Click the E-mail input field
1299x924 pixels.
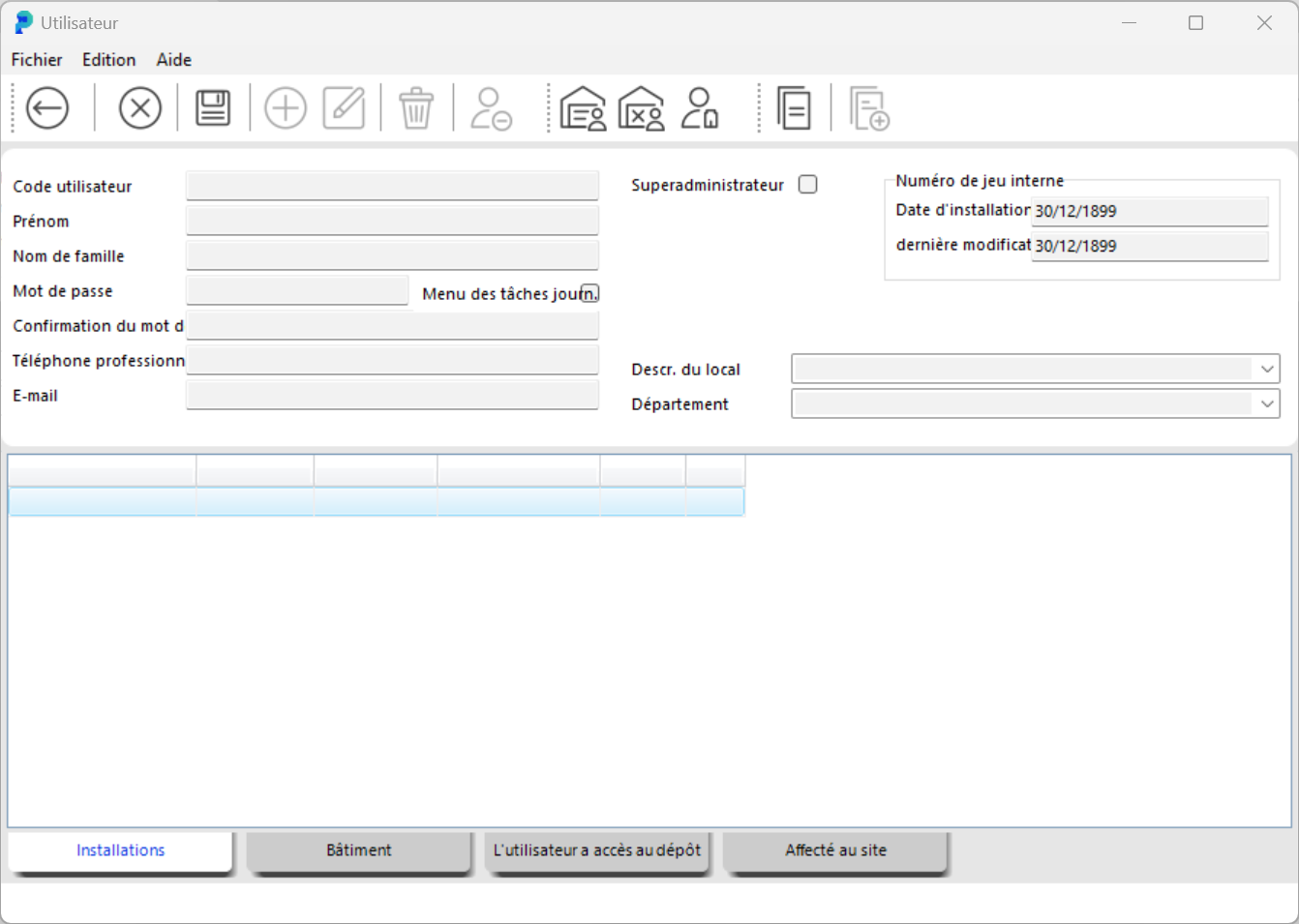pyautogui.click(x=392, y=395)
